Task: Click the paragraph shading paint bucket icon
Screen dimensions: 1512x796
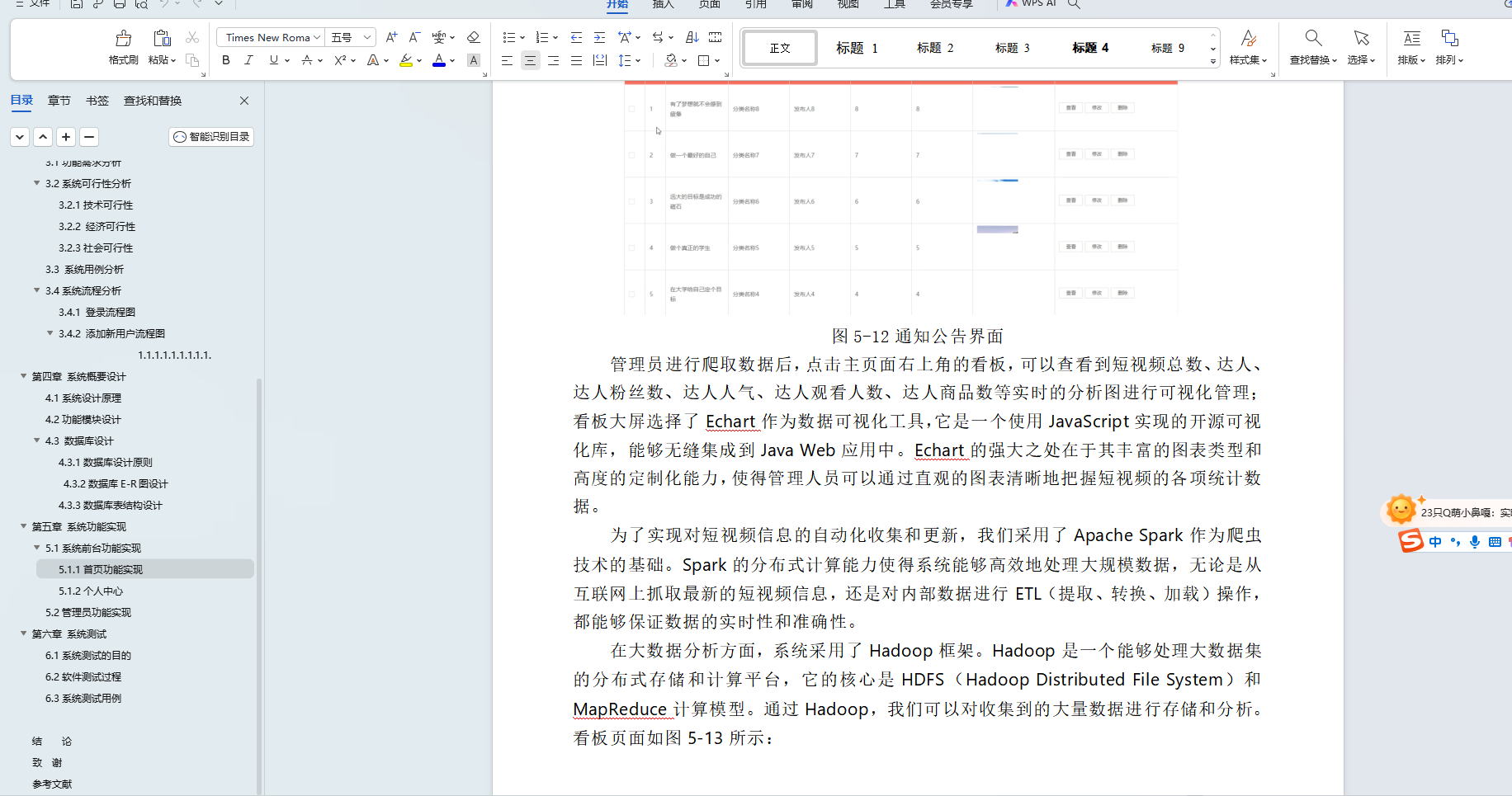Action: 671,60
